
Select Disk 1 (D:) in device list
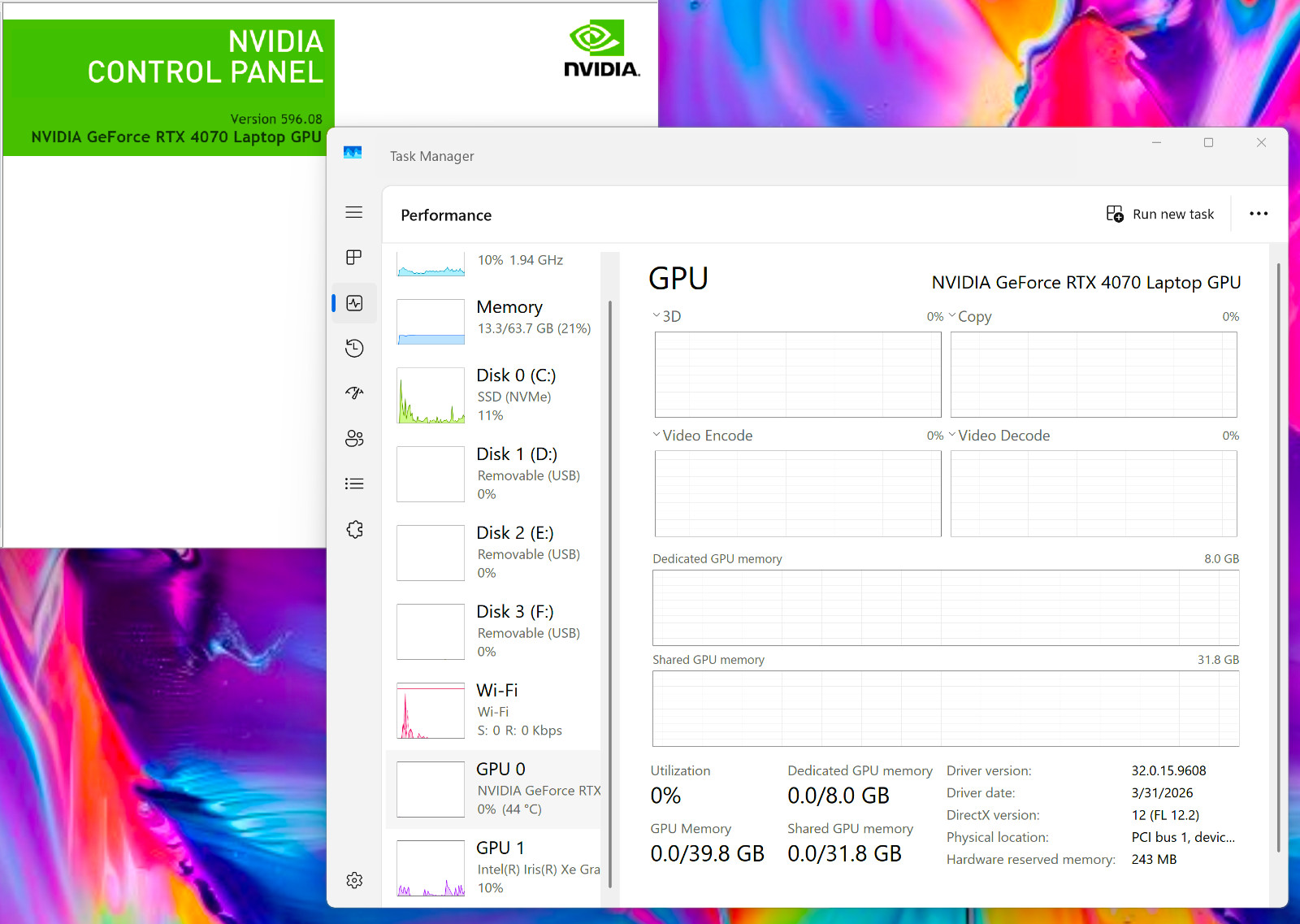[x=494, y=474]
